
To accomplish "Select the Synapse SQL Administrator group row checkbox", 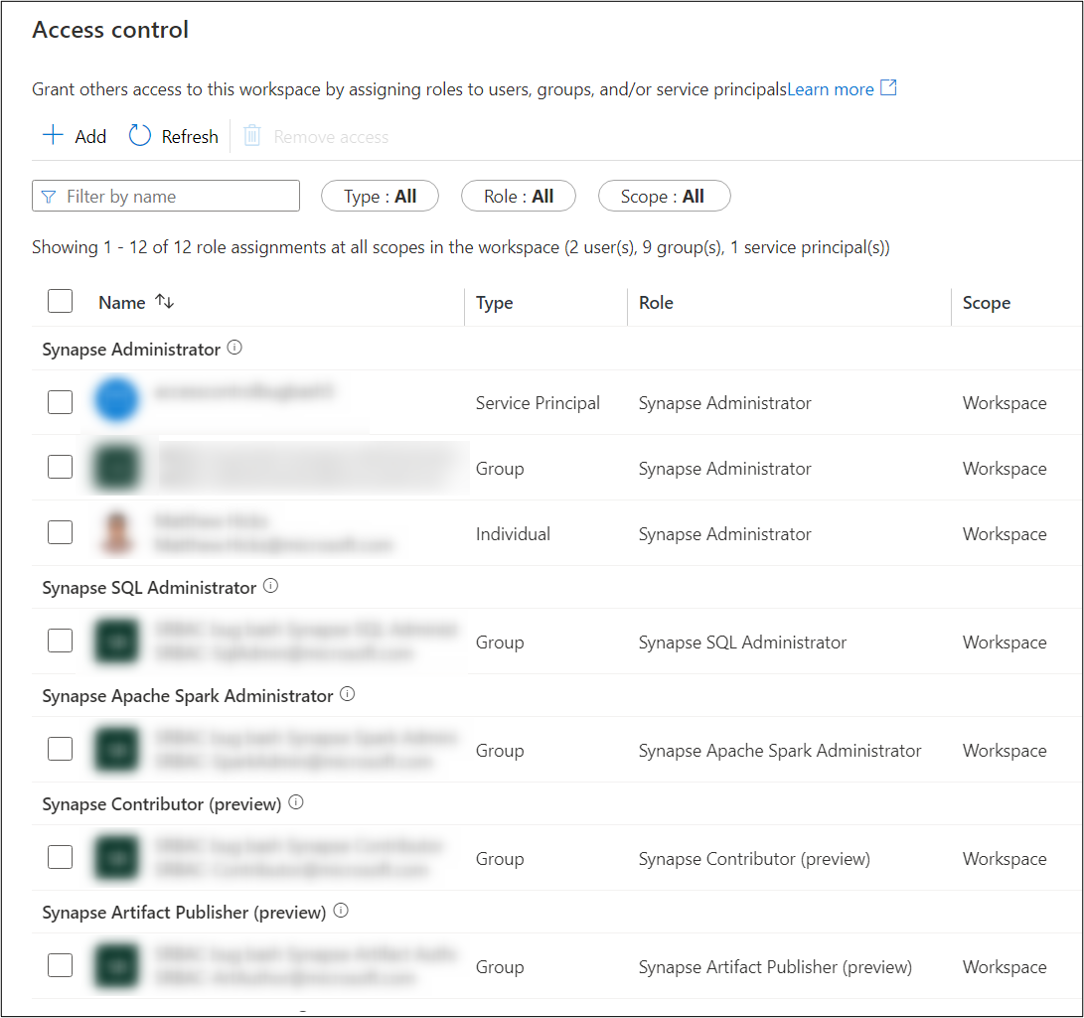I will [x=60, y=641].
